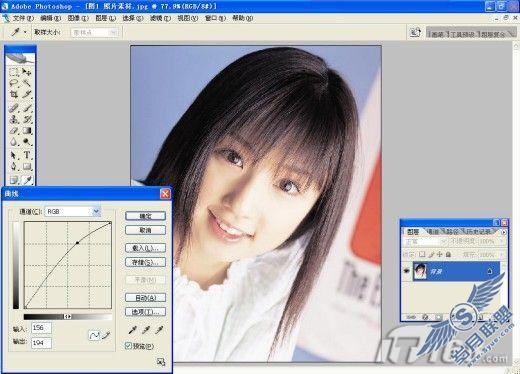Open the Layers panel flyout menu arrow
The image size is (520, 374).
point(504,232)
